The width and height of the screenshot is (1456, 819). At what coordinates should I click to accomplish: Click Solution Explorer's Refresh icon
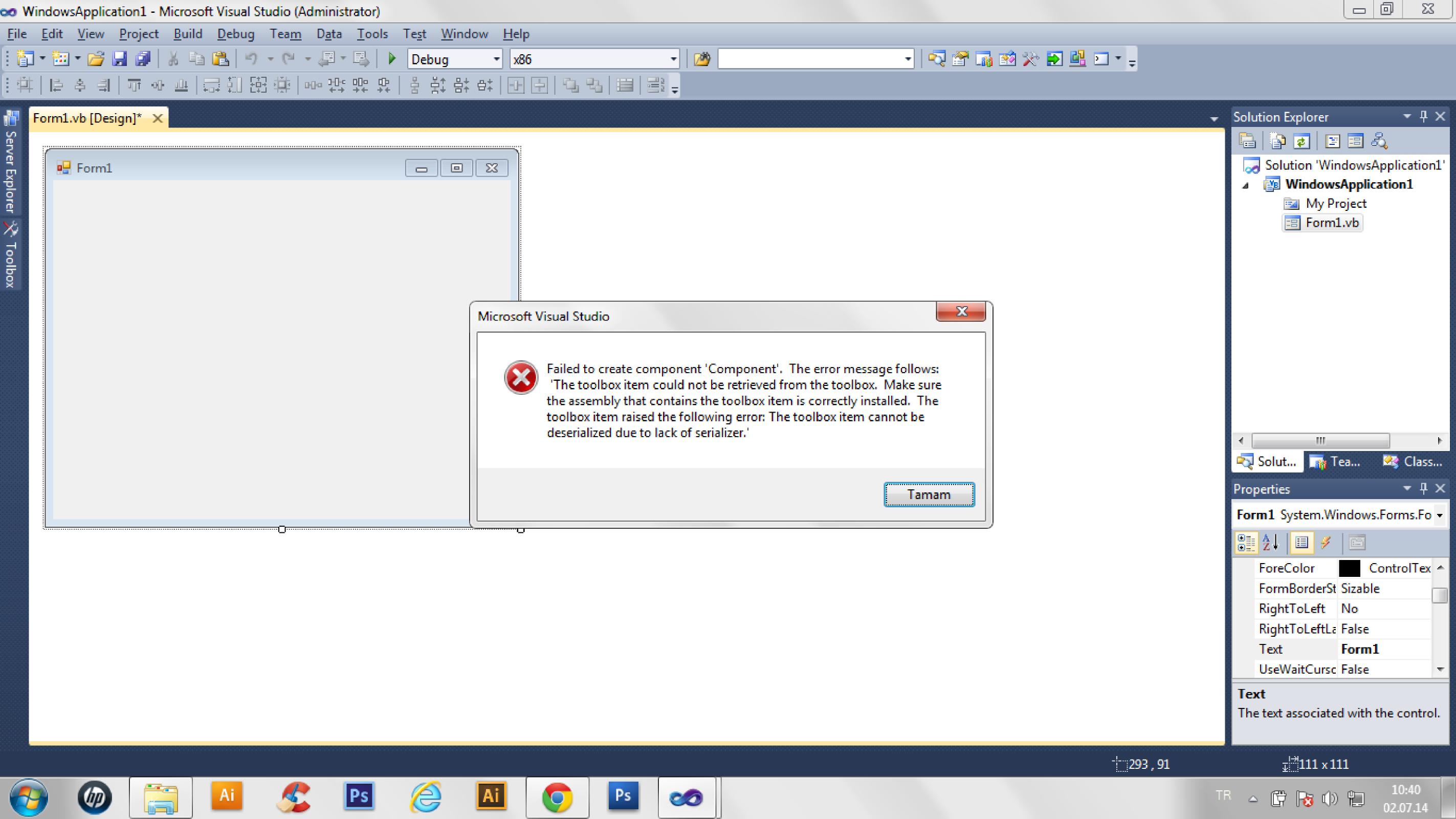pyautogui.click(x=1301, y=140)
